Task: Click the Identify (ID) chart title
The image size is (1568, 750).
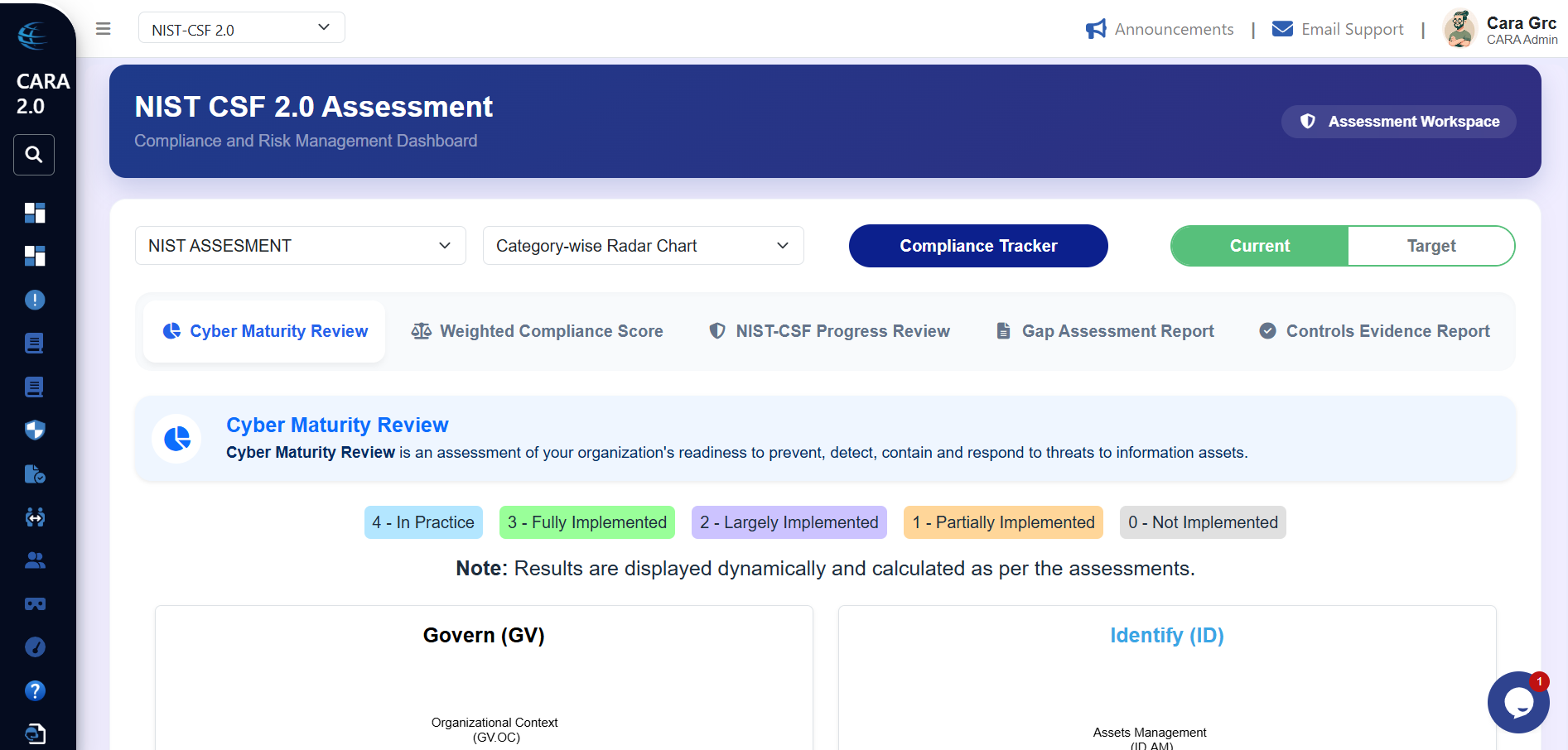Action: coord(1167,635)
